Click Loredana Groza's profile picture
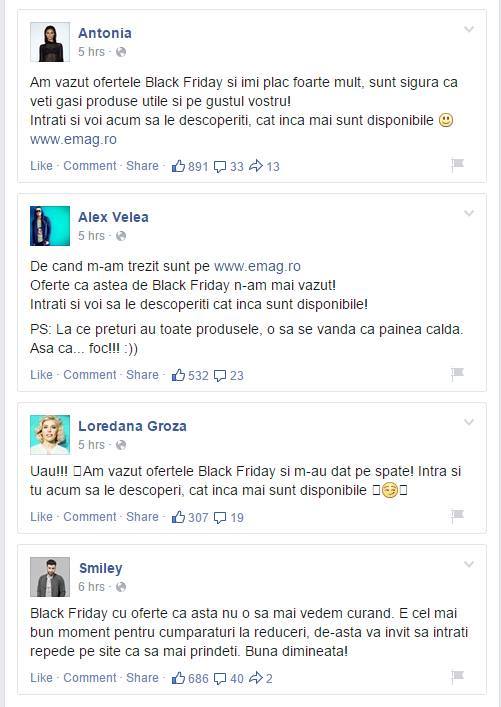The height and width of the screenshot is (707, 501). (x=50, y=435)
